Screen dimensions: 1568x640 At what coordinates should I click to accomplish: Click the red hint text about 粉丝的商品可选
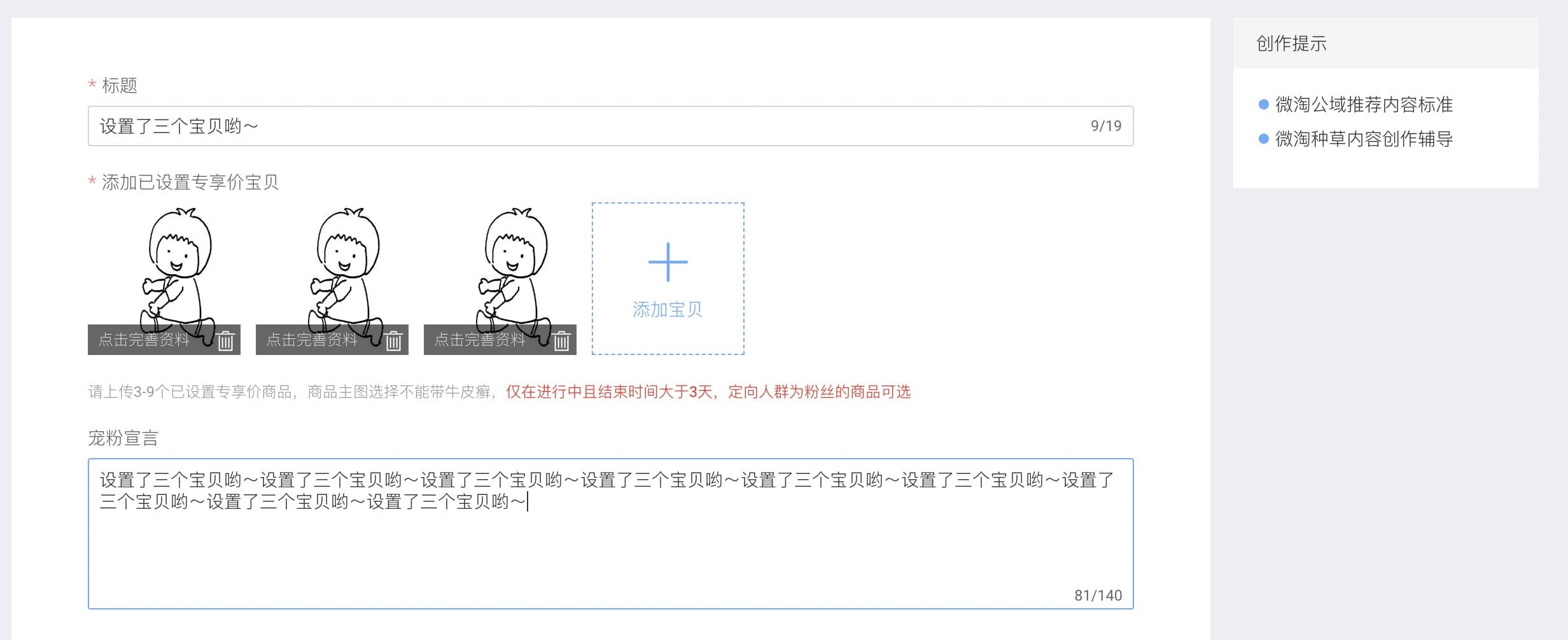coord(708,392)
